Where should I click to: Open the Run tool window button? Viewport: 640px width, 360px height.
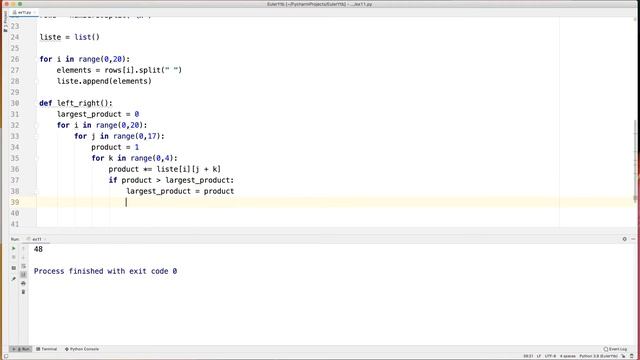coord(21,349)
